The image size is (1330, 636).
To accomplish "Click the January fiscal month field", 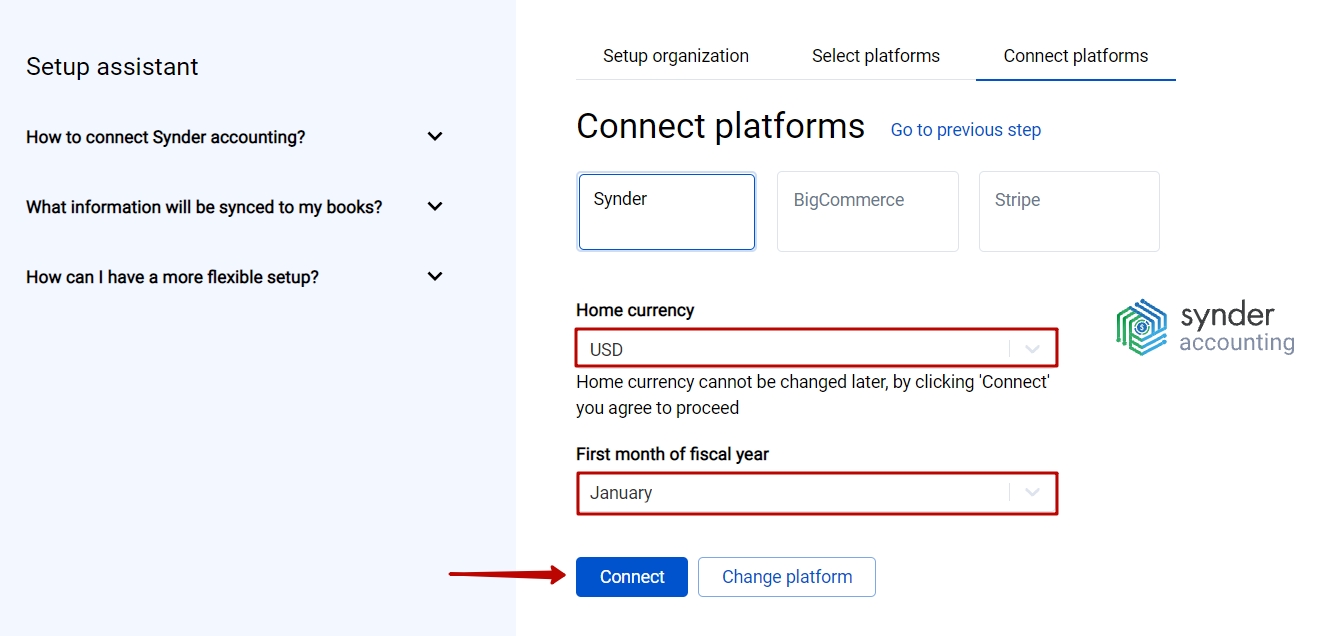I will 816,493.
